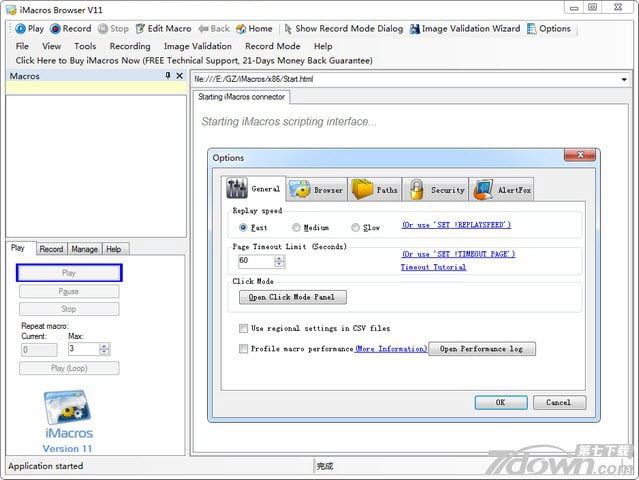Viewport: 639px width, 480px height.
Task: Click the Play (Loop) button
Action: 69,368
